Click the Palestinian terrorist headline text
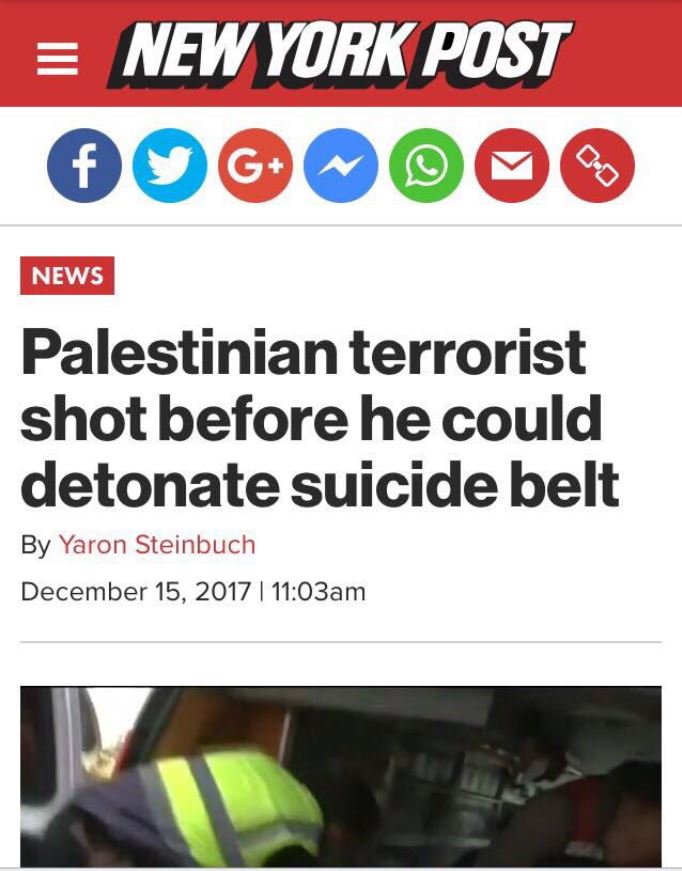The image size is (682, 871). click(x=319, y=418)
